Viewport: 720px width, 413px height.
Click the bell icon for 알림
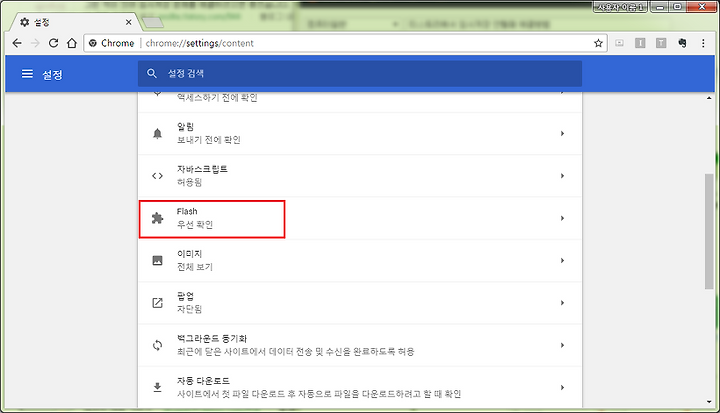(158, 134)
